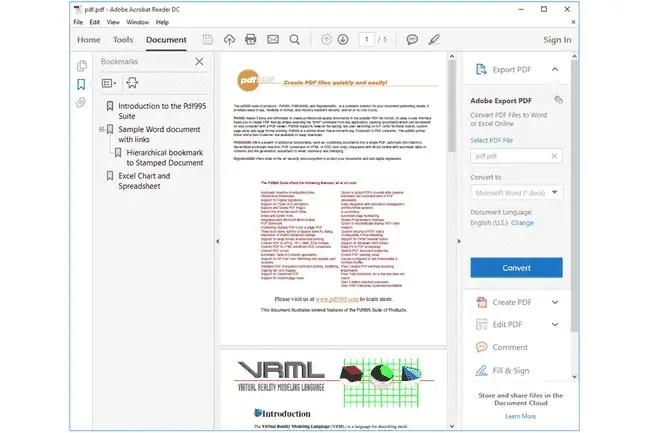Open the File menu
The width and height of the screenshot is (650, 433).
pos(78,22)
